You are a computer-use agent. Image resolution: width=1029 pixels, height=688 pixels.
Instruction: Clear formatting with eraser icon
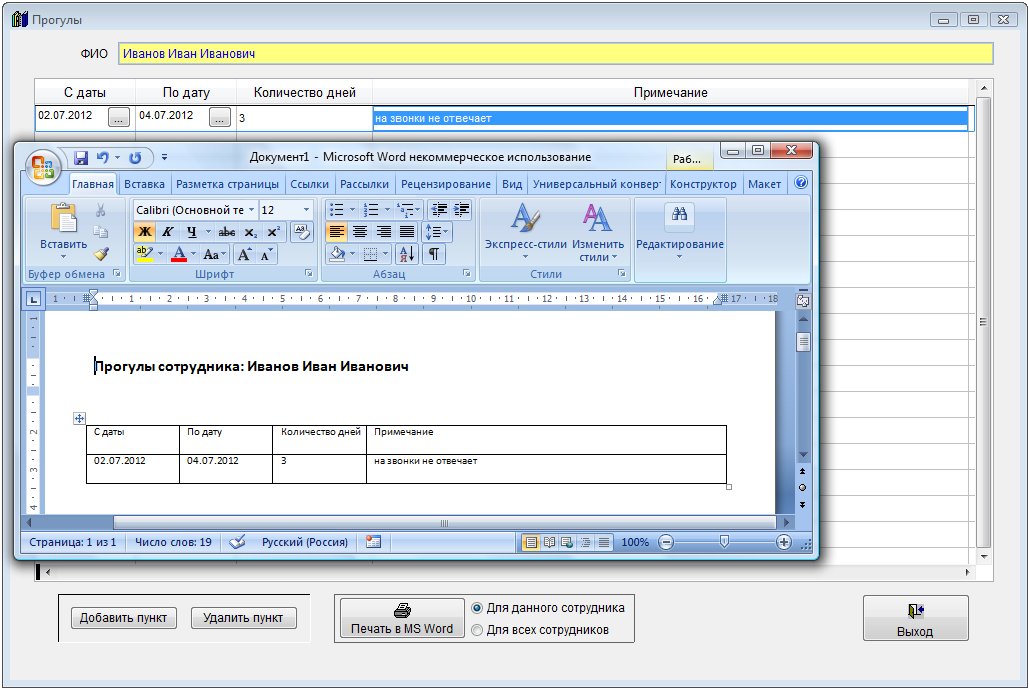click(301, 231)
